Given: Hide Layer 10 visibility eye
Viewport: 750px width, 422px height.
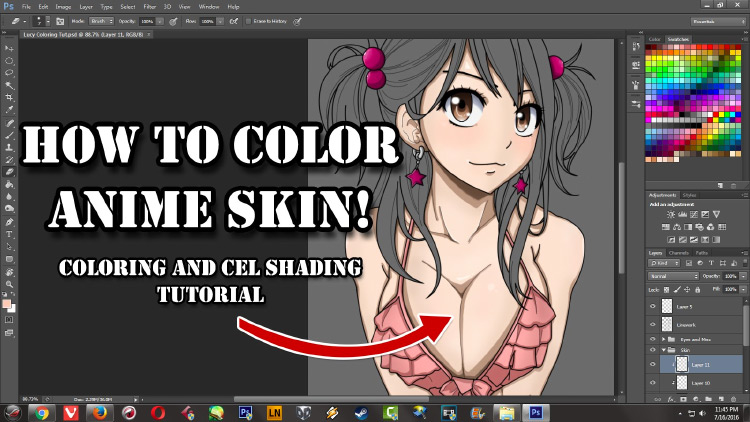Looking at the screenshot, I should pos(652,383).
